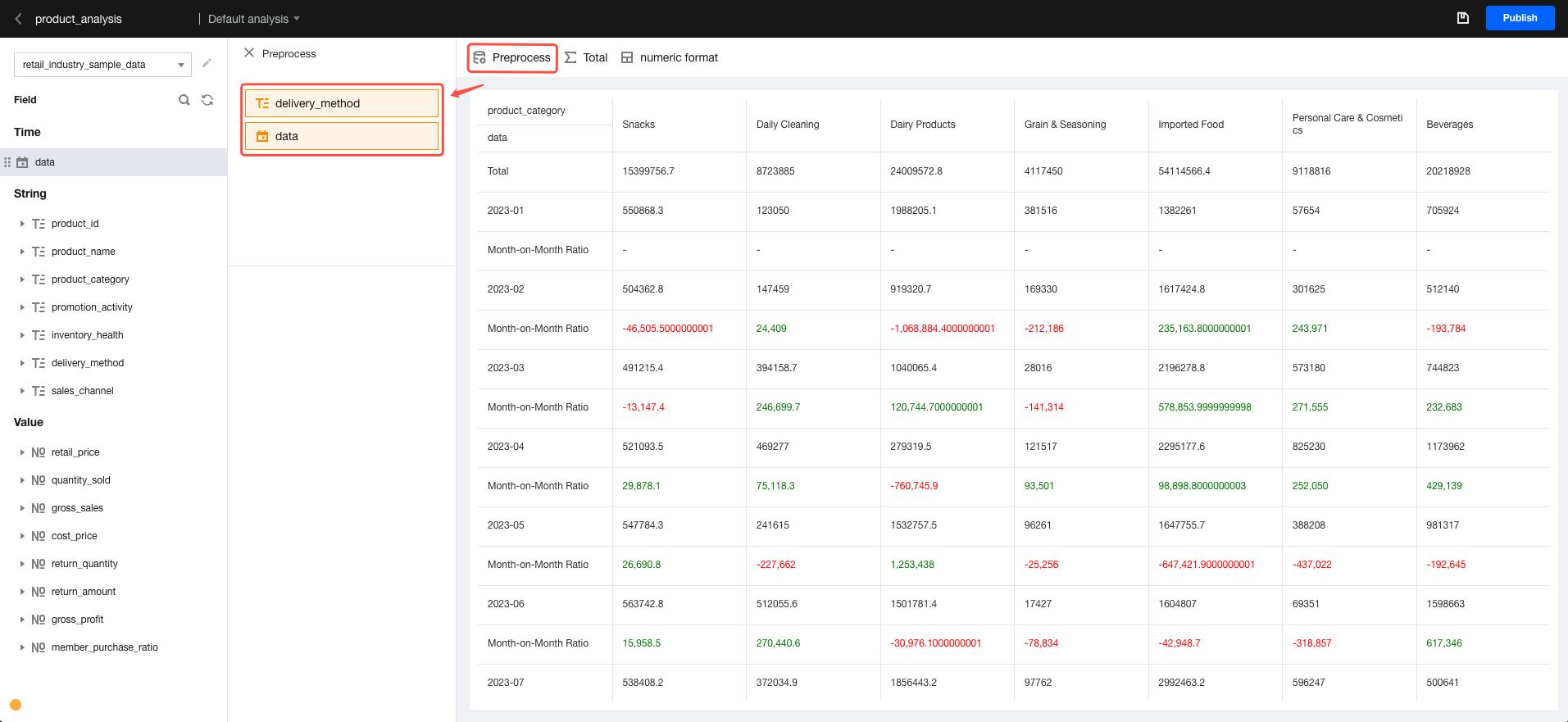The image size is (1568, 722).
Task: Refresh the field list
Action: (x=207, y=100)
